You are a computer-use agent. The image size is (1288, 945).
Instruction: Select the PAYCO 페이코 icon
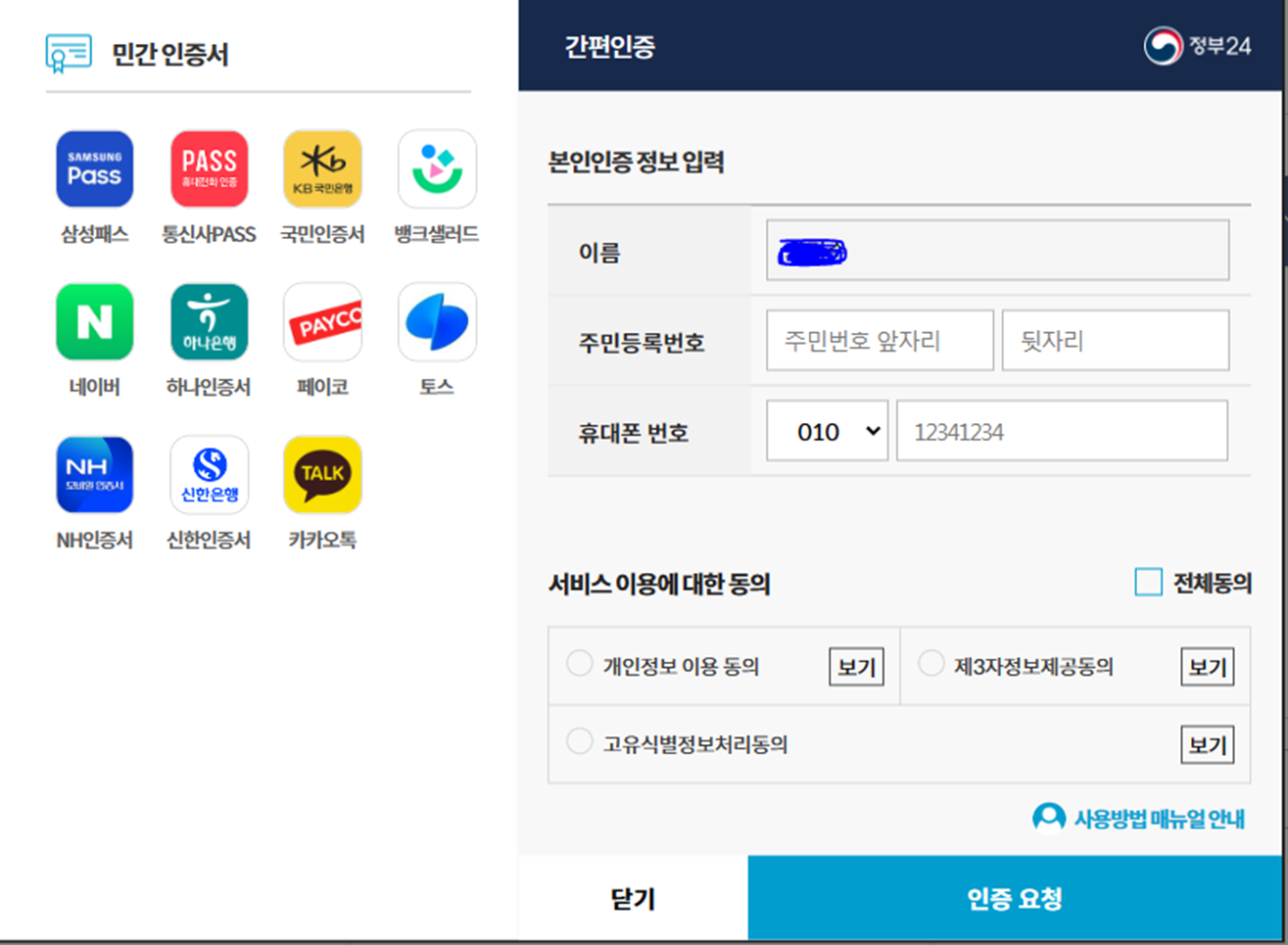pos(322,322)
